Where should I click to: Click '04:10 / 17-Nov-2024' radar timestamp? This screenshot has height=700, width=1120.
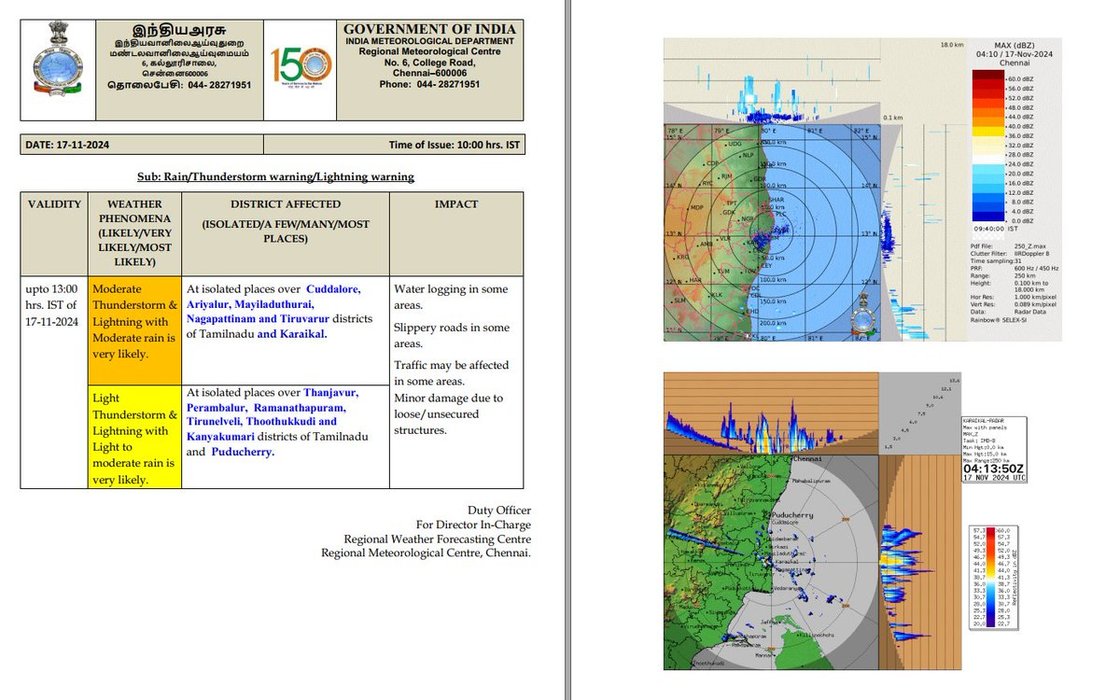pos(1014,54)
